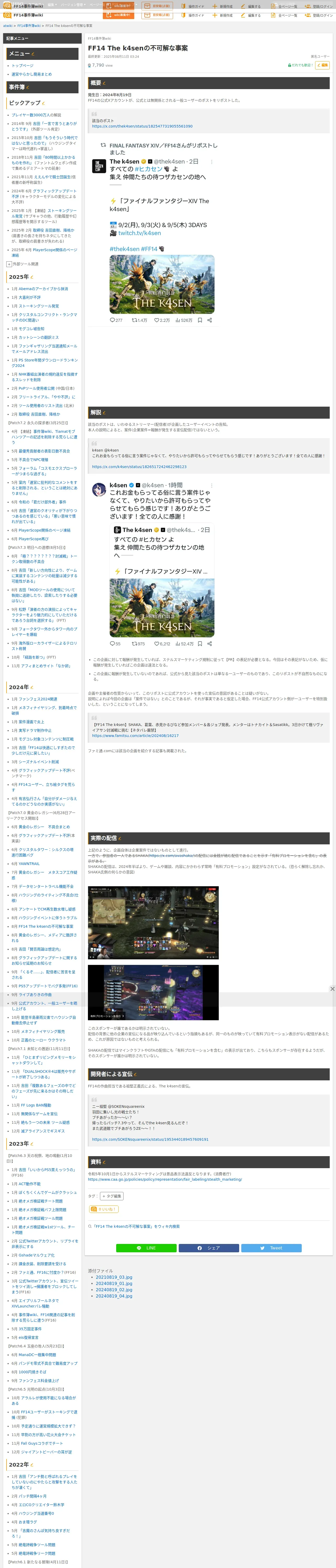336x1568 pixels.
Task: Click pencil icon beside メニュー heading
Action: pos(33,54)
